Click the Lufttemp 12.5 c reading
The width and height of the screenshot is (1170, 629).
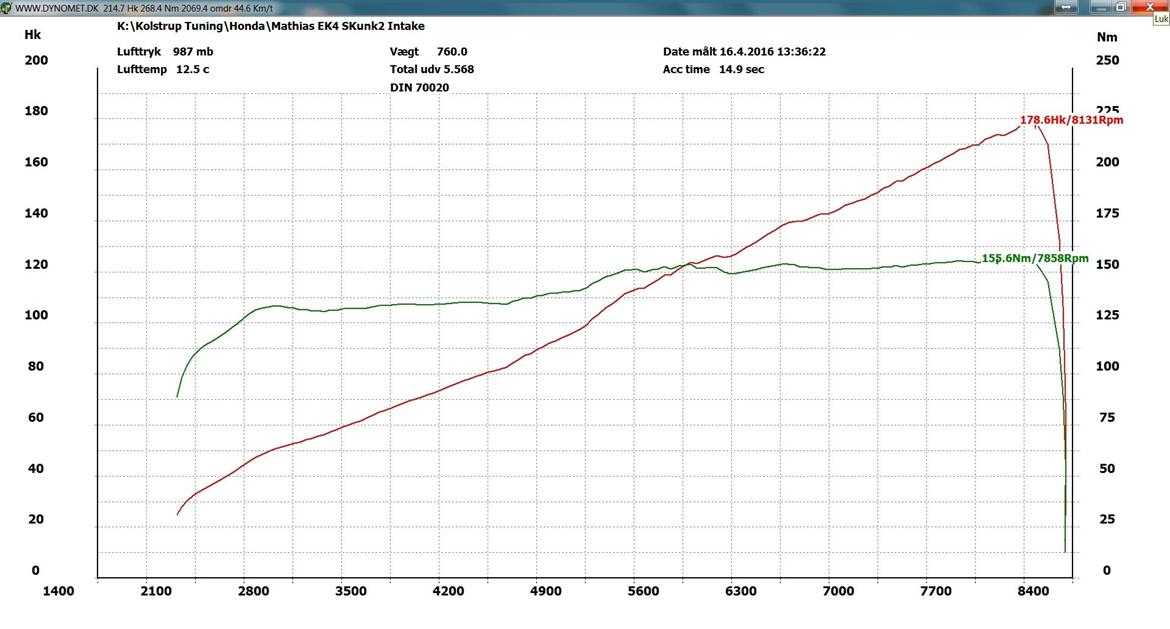pos(163,69)
